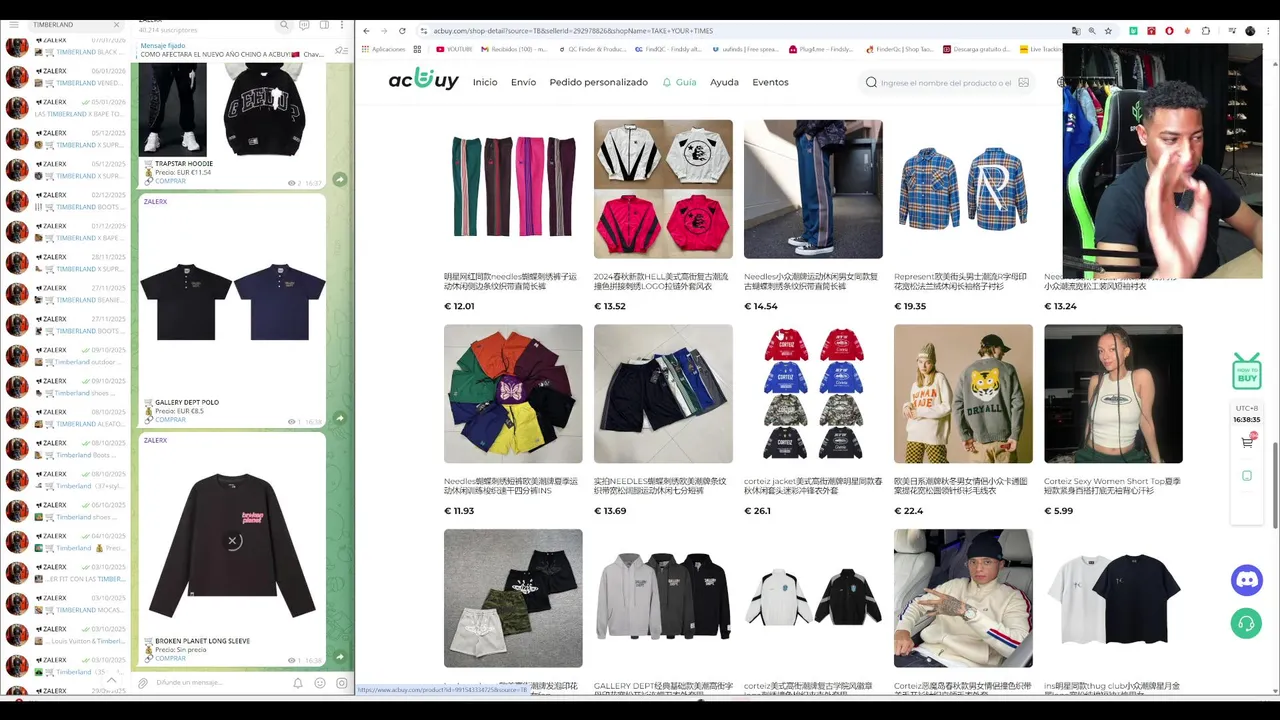Go to the Inicio menu item
The image size is (1280, 720).
coord(485,82)
